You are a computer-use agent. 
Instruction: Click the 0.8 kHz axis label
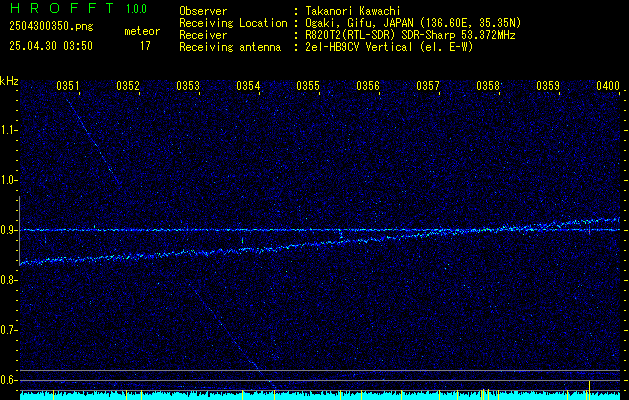(x=8, y=280)
